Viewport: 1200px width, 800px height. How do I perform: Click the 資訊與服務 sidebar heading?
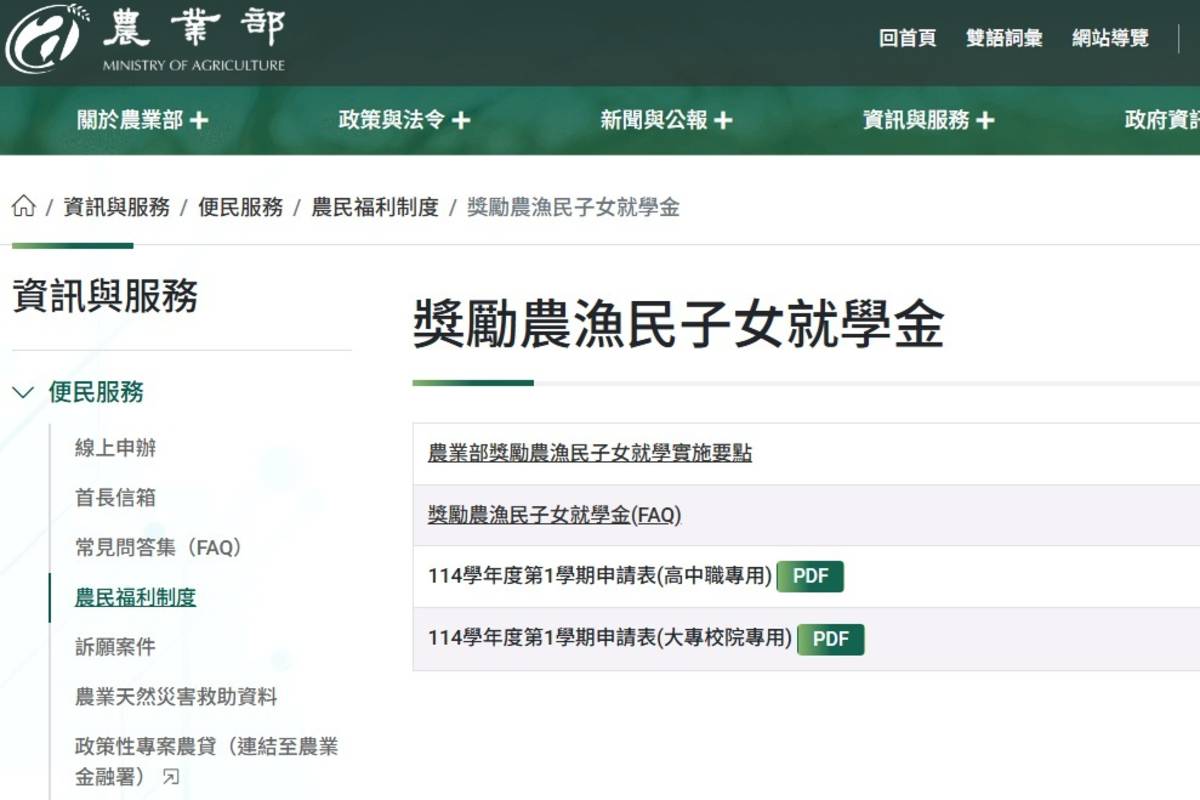tap(105, 296)
